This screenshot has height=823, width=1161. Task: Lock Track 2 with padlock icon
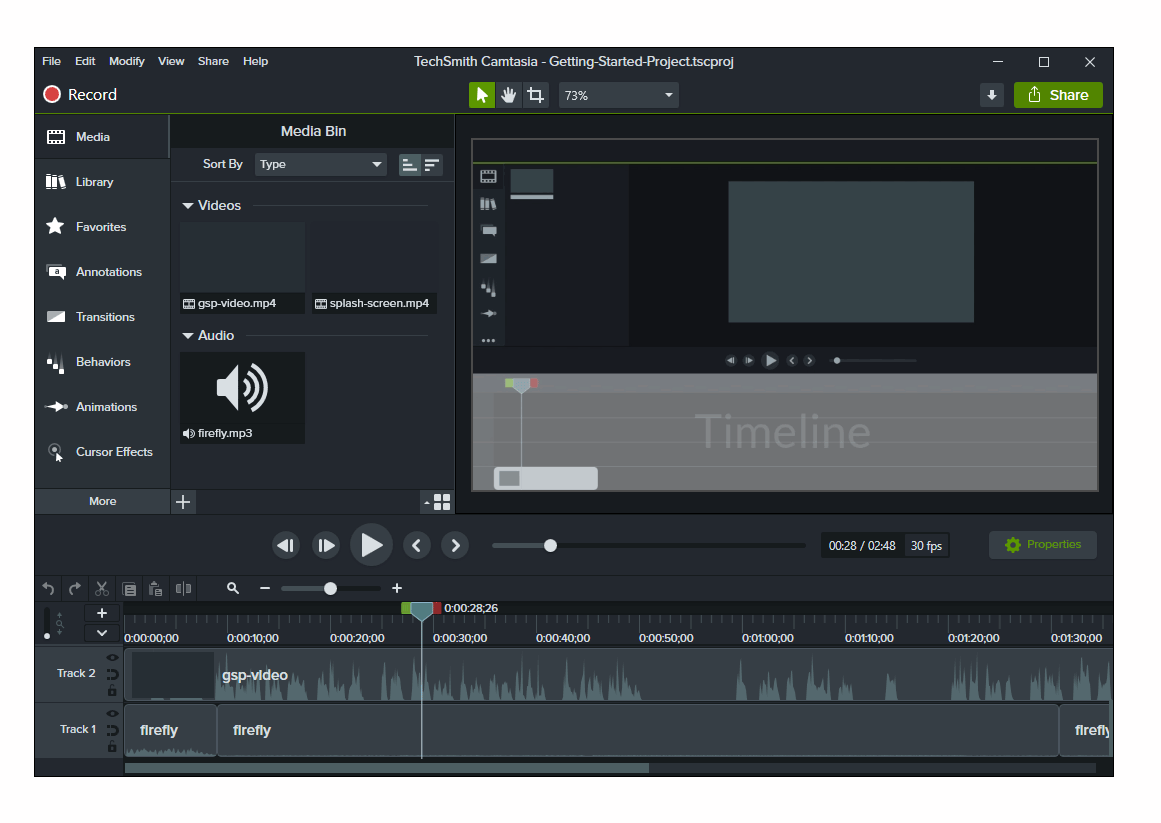112,691
